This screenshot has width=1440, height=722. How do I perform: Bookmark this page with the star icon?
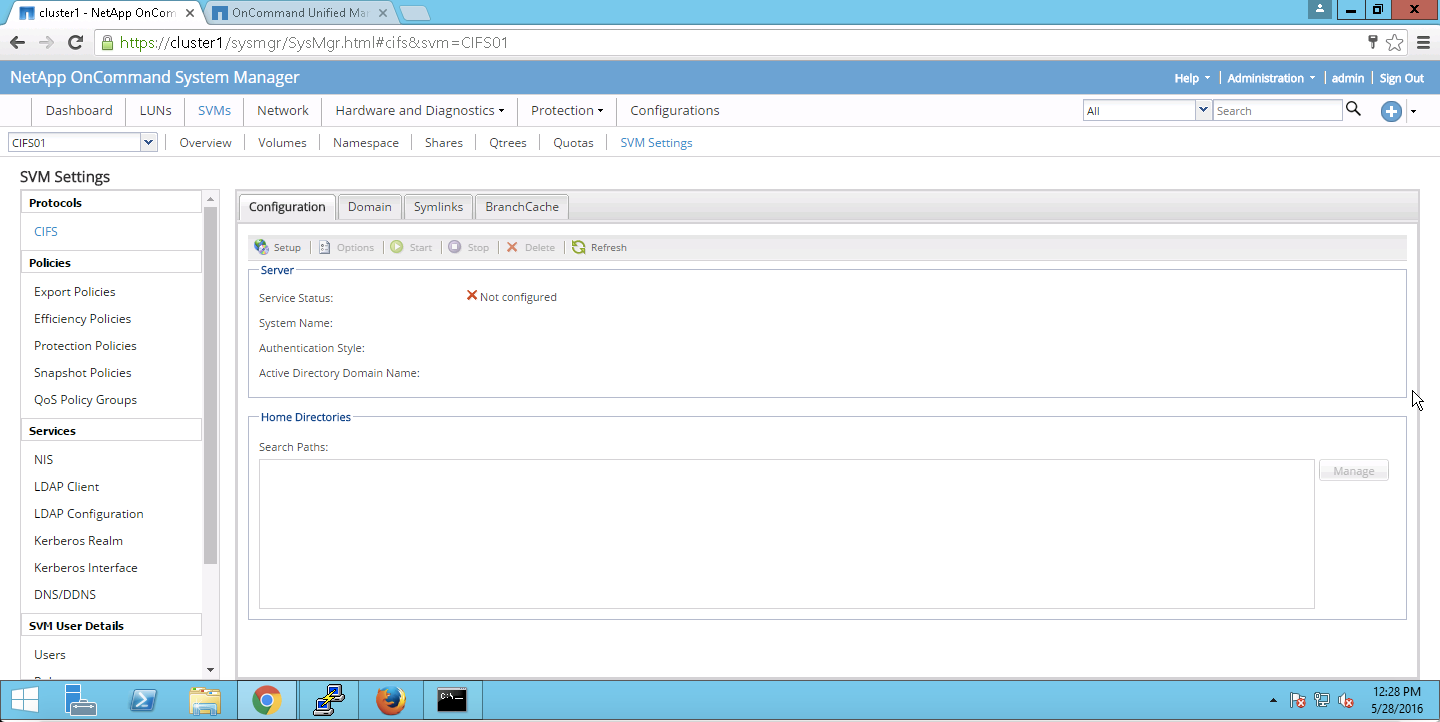coord(1394,42)
